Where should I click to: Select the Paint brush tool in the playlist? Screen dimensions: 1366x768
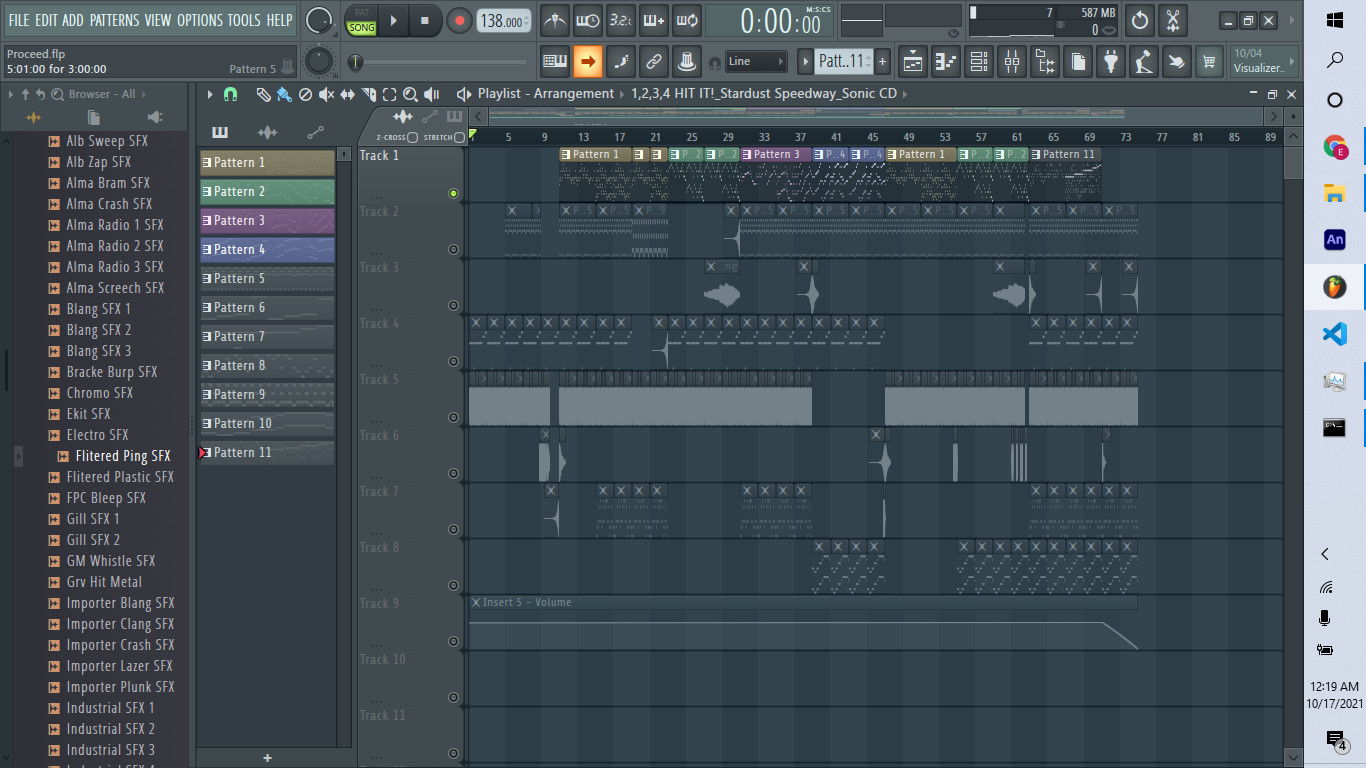[x=284, y=94]
